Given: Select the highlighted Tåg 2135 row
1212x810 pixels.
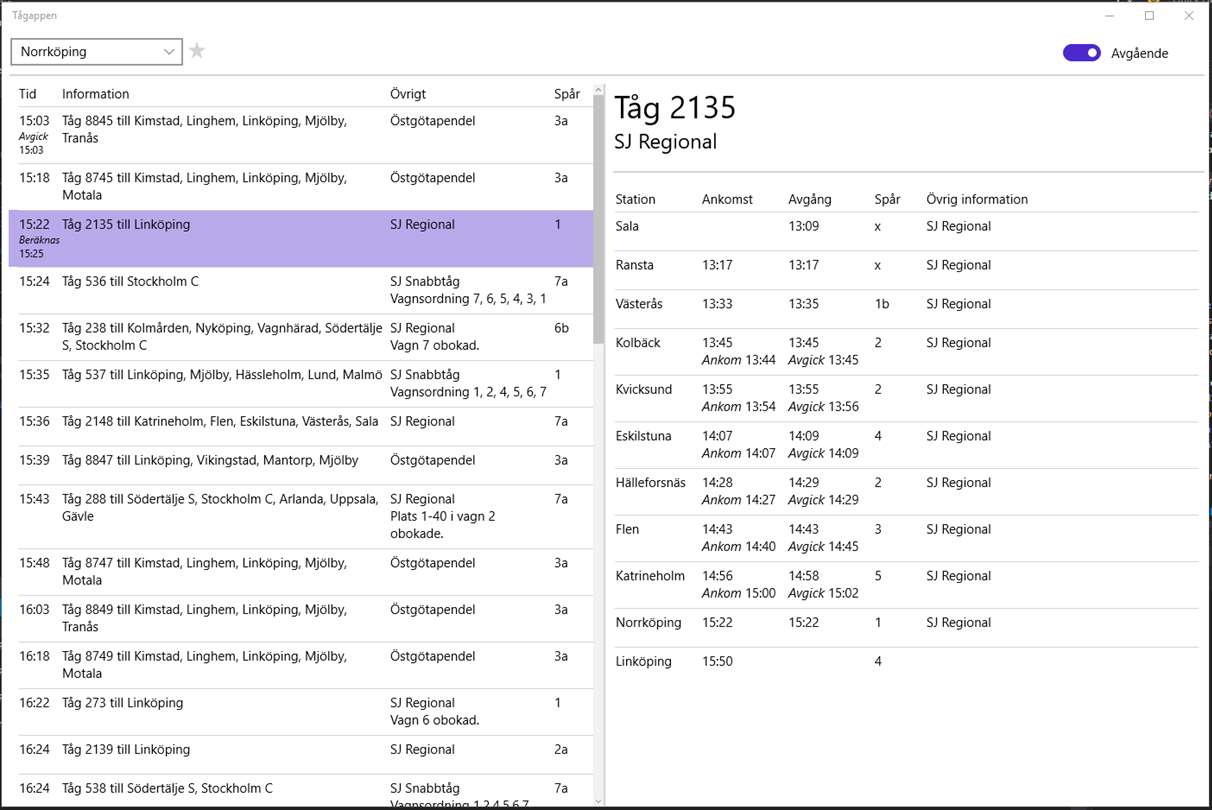Looking at the screenshot, I should tap(300, 239).
